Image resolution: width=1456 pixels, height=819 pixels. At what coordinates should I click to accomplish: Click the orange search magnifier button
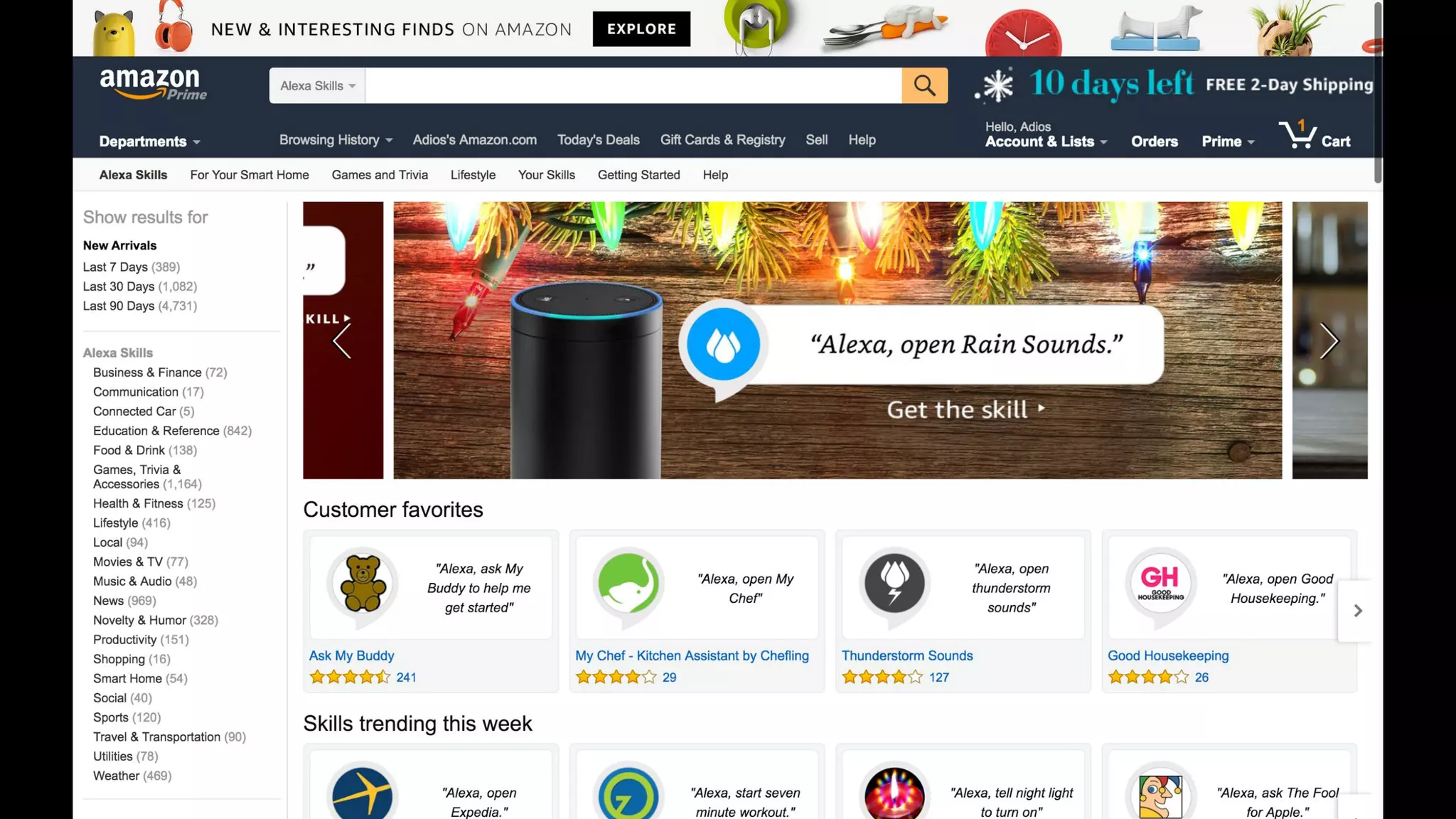924,85
